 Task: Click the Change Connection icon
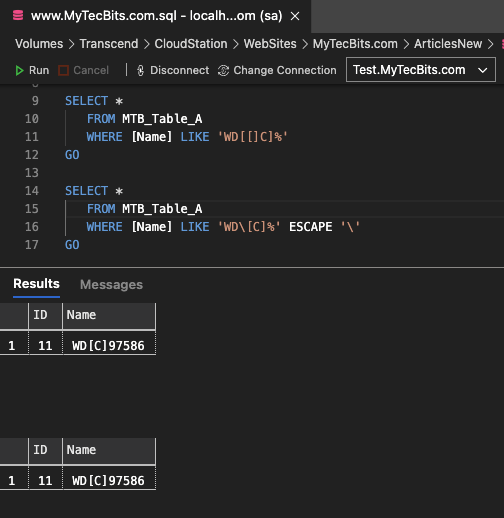click(x=223, y=71)
